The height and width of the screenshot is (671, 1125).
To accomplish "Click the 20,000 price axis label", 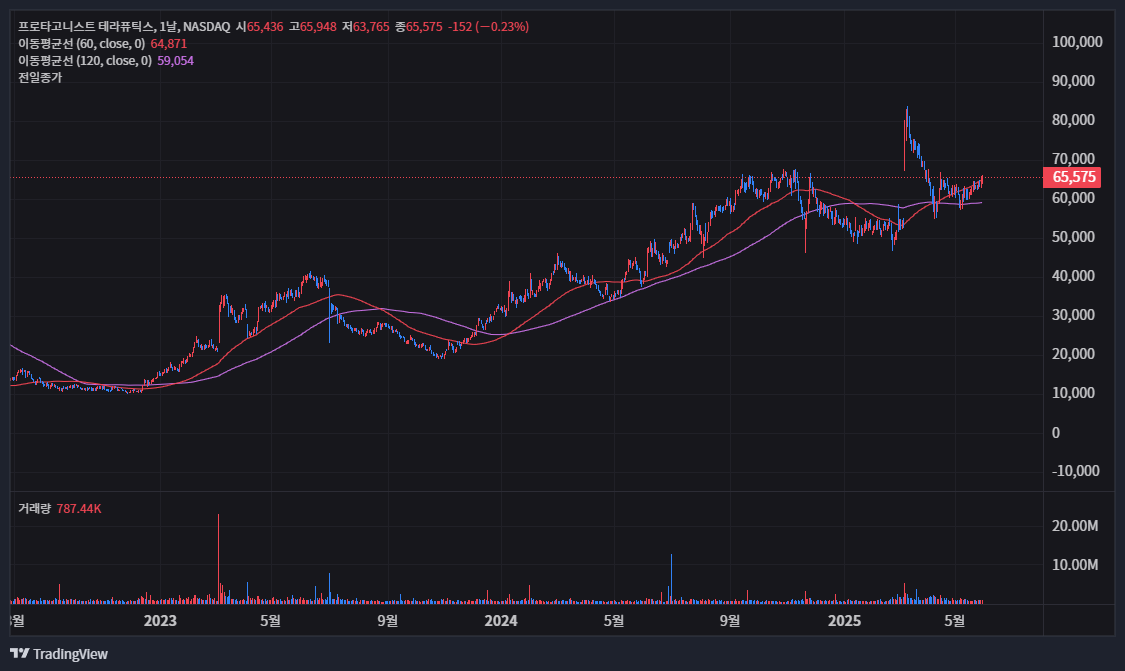I will (1073, 354).
